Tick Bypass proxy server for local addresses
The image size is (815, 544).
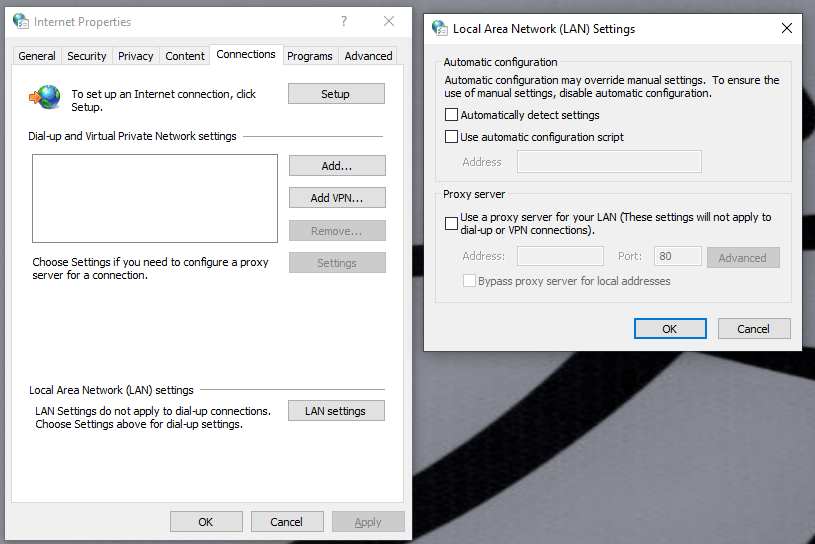(x=469, y=281)
